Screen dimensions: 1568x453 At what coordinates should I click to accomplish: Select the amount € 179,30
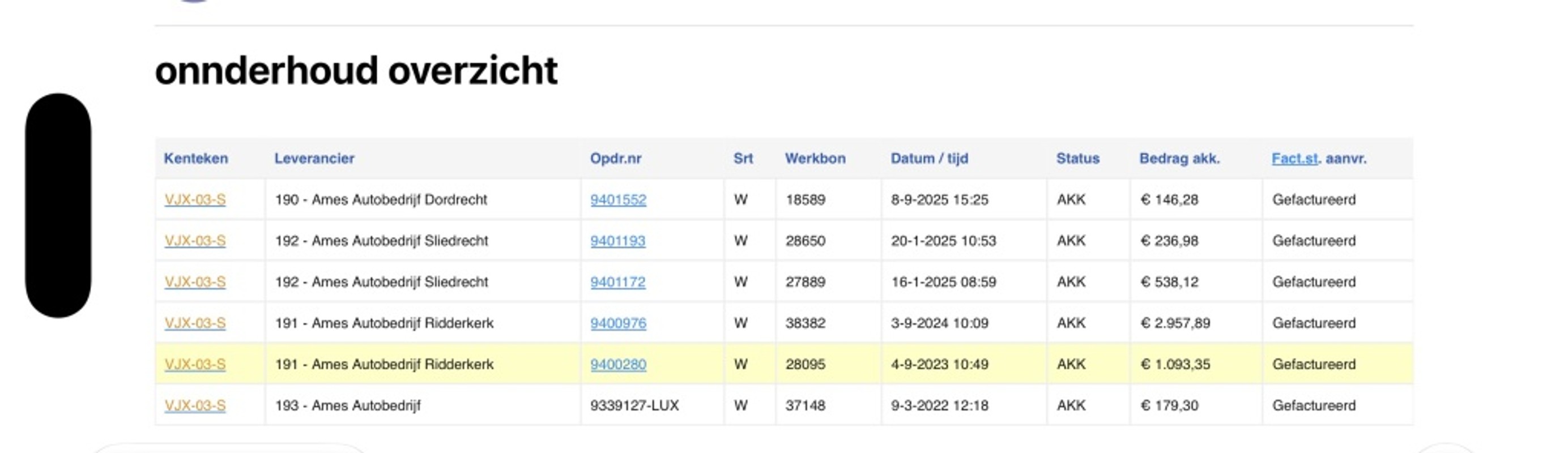point(1169,405)
